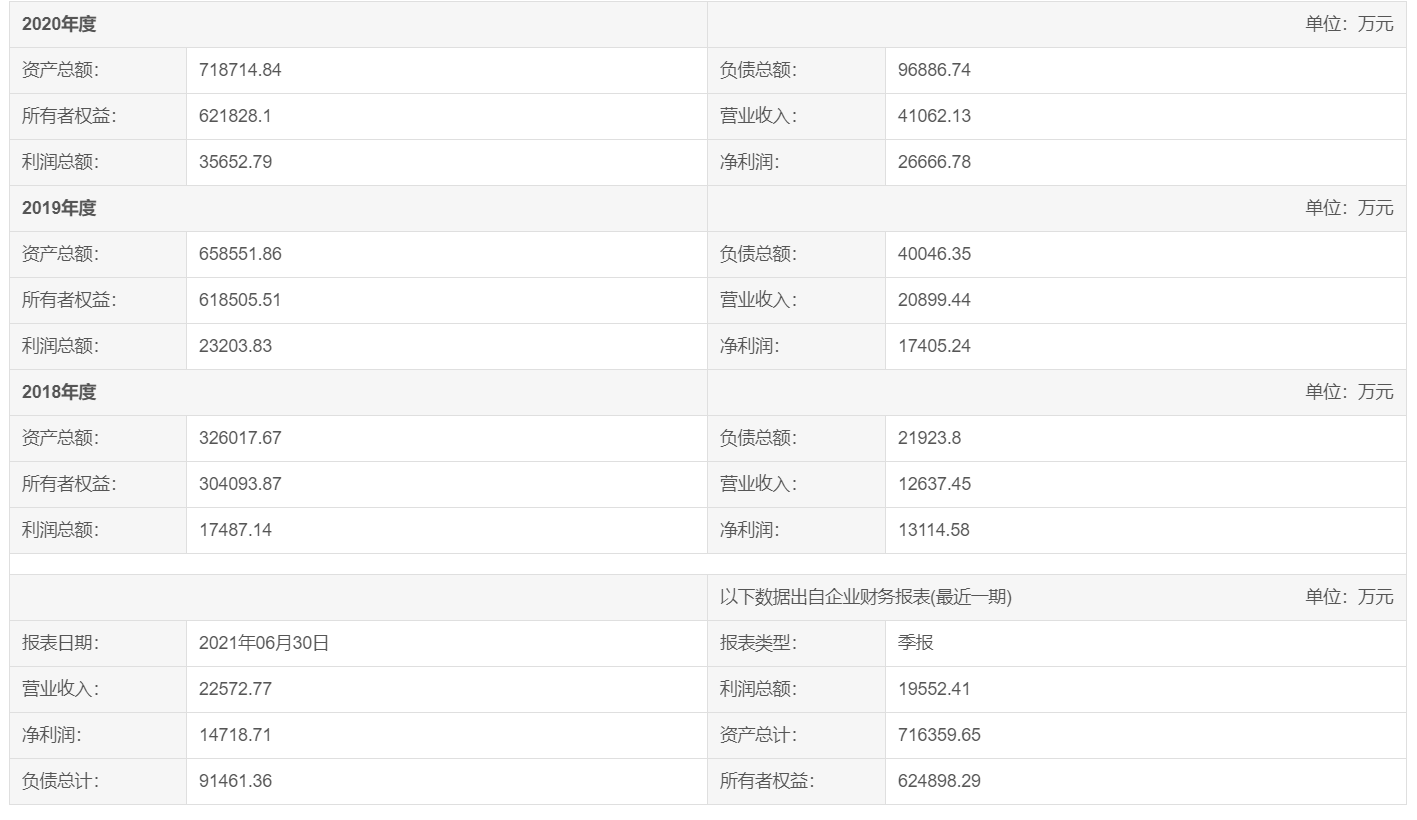Click the report date 2021年06月30日
This screenshot has width=1417, height=820.
click(264, 644)
